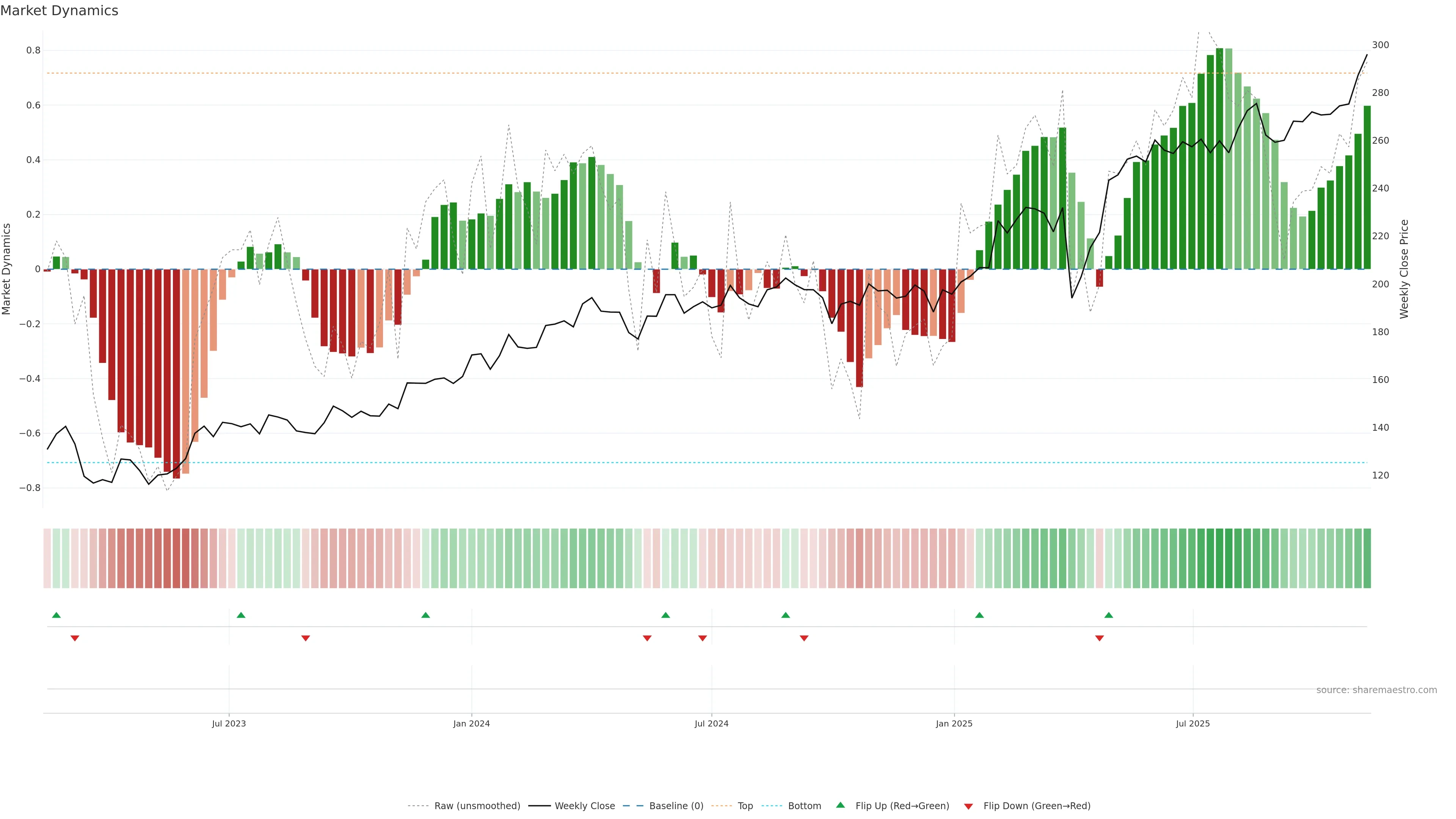1456x819 pixels.
Task: Click the flip-up marker just after Jan 2025
Action: (x=979, y=615)
